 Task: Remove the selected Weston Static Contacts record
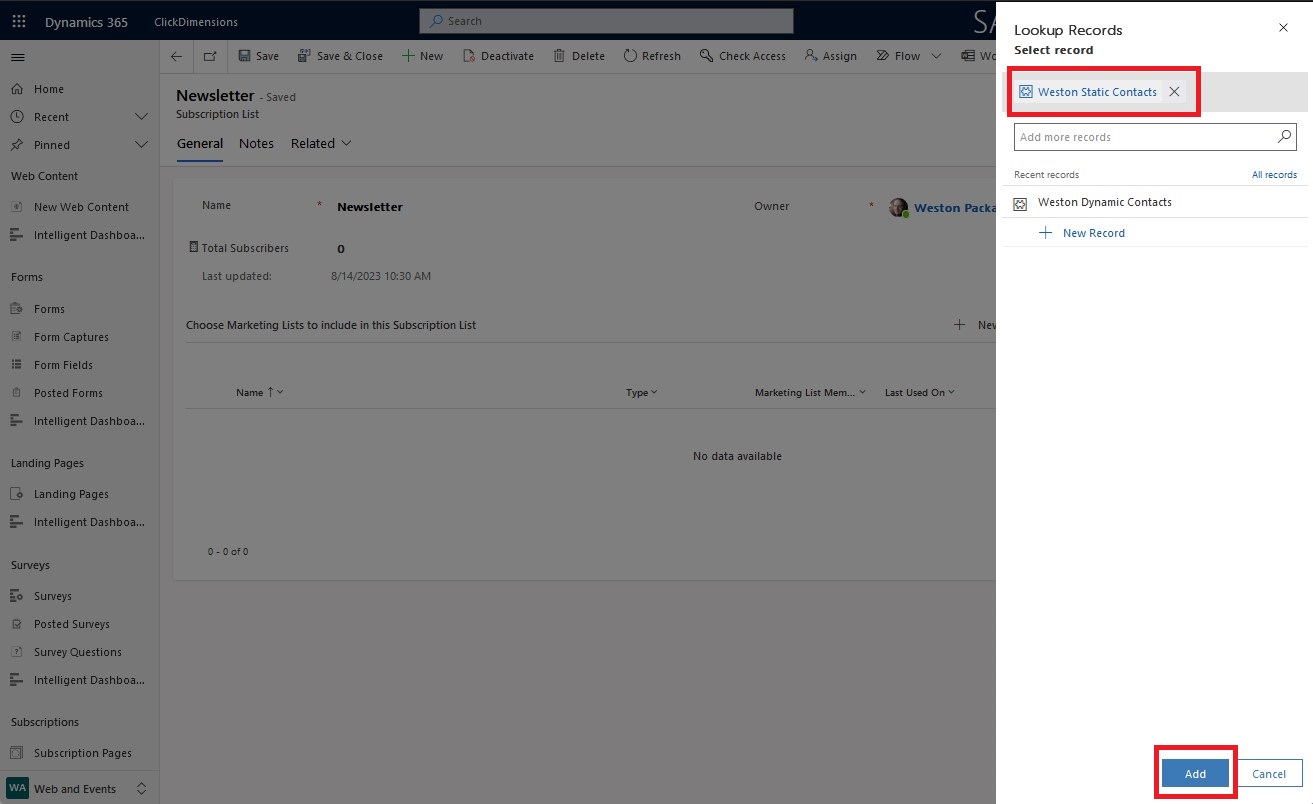coord(1174,92)
